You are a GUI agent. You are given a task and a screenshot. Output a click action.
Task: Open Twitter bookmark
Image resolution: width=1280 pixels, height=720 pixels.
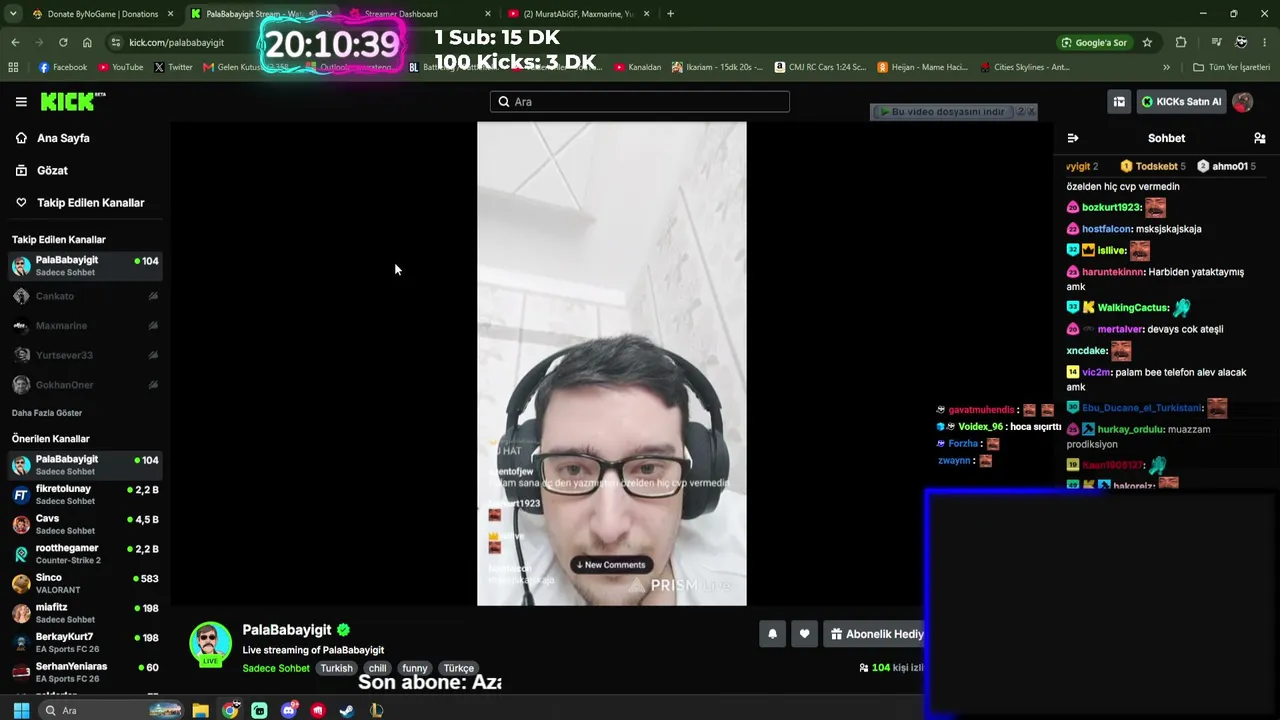(173, 67)
